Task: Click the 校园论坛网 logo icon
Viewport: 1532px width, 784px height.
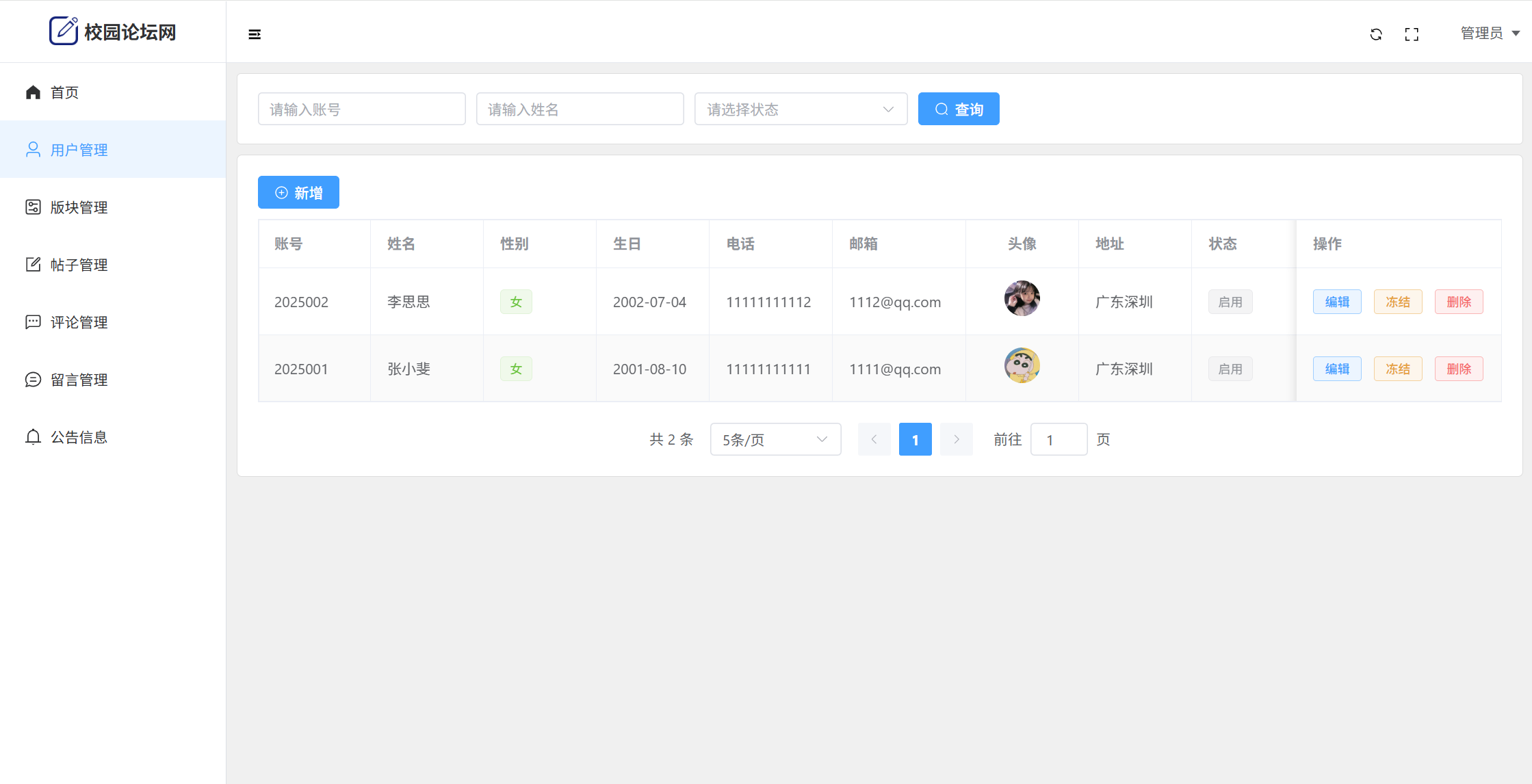Action: (x=64, y=31)
